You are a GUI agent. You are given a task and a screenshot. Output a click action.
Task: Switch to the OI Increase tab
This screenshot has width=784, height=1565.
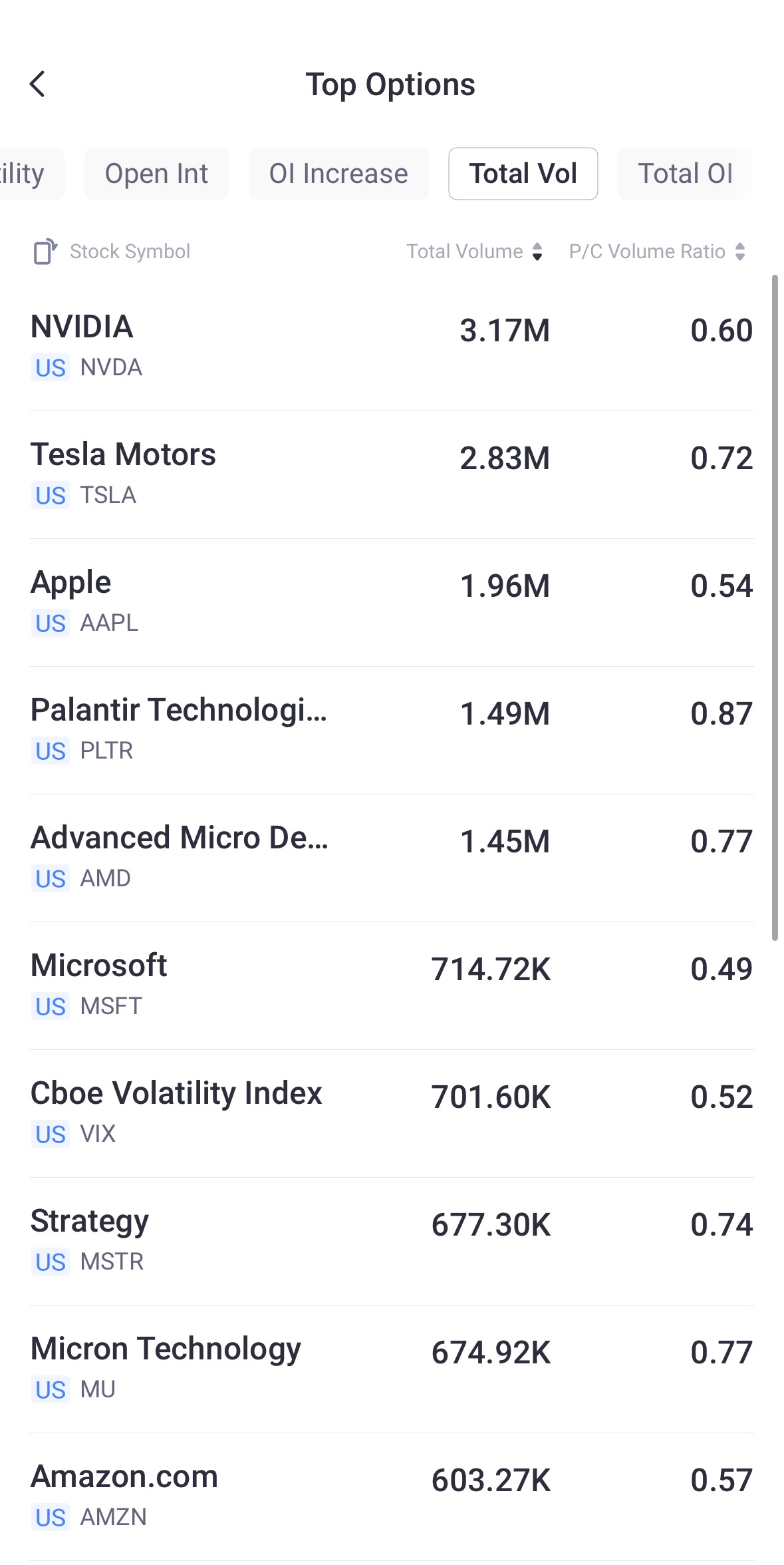(x=338, y=174)
